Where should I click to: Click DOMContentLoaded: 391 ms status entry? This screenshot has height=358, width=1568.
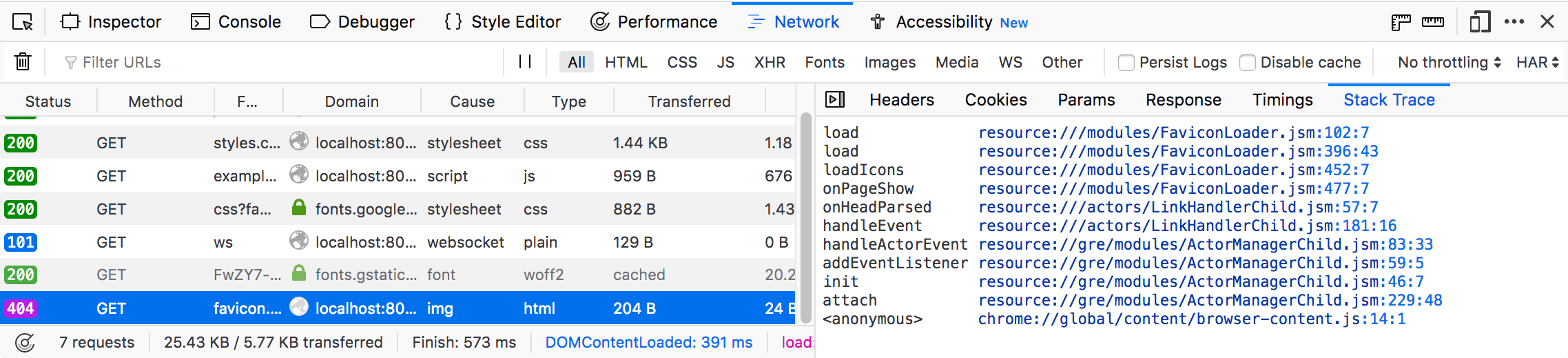(x=649, y=342)
